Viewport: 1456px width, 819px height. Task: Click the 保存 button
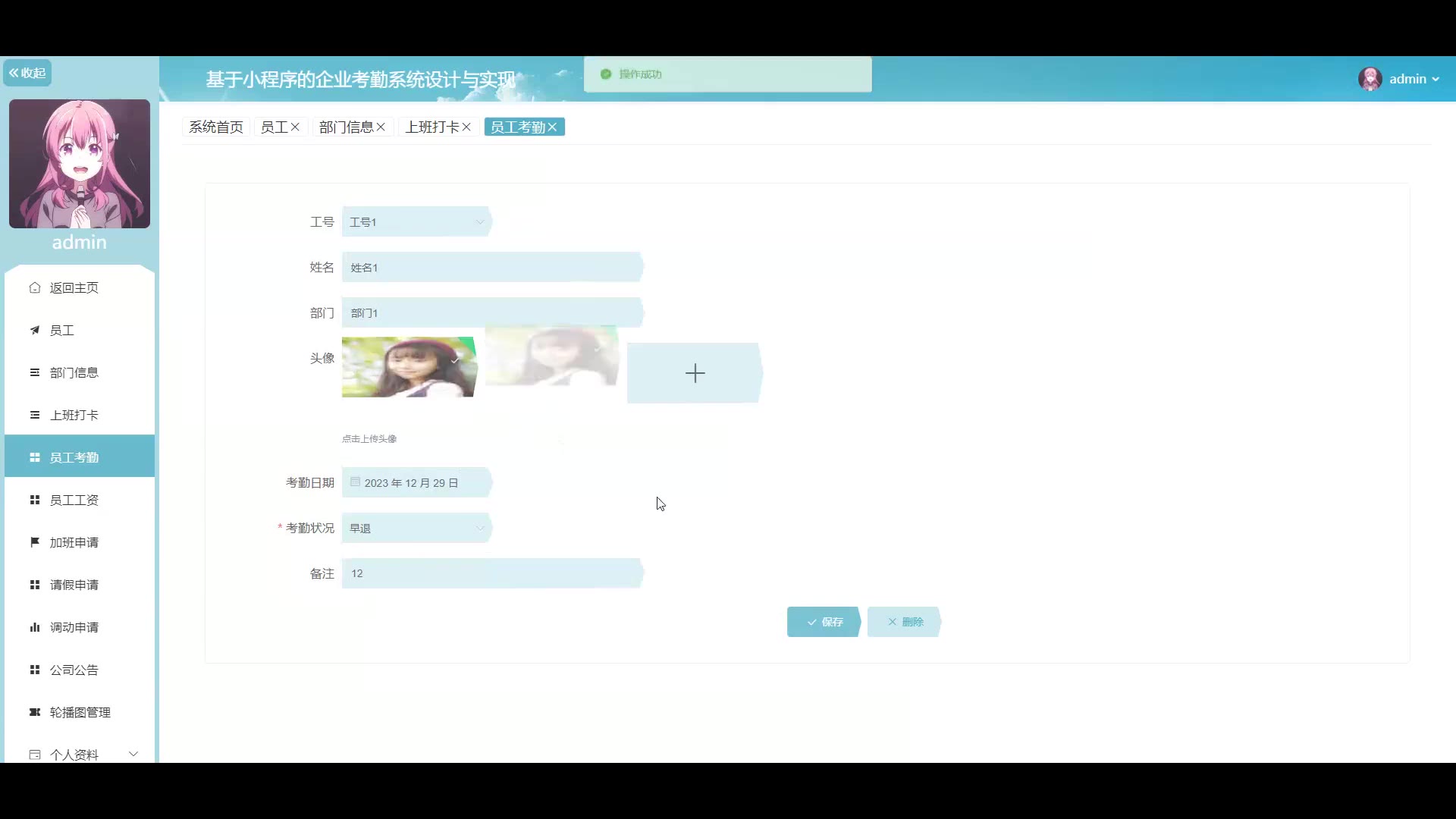[824, 622]
